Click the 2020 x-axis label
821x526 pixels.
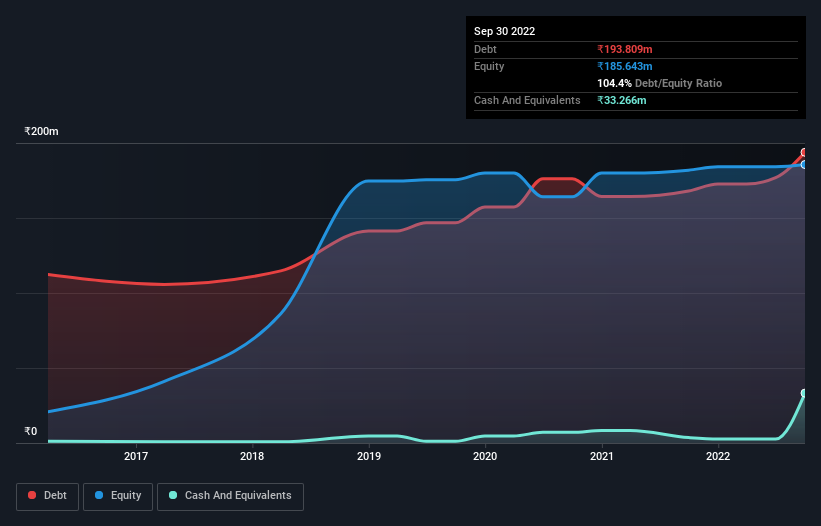(485, 456)
